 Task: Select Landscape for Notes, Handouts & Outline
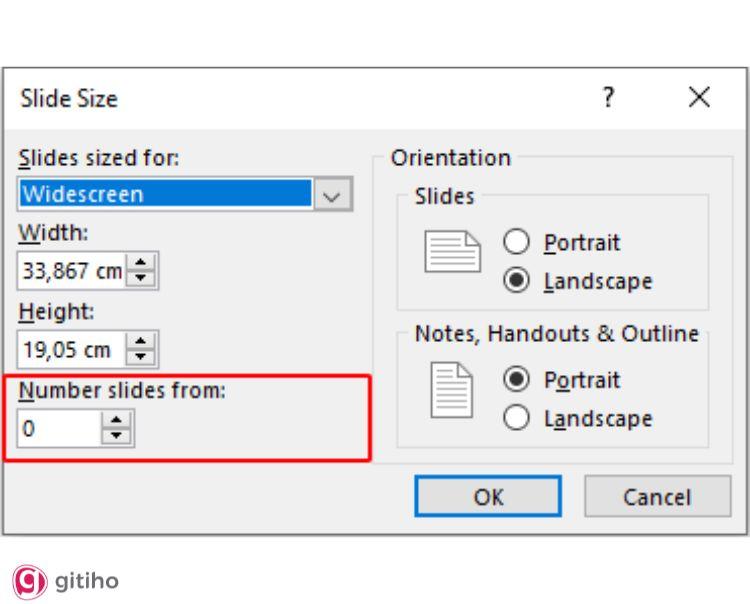[519, 418]
